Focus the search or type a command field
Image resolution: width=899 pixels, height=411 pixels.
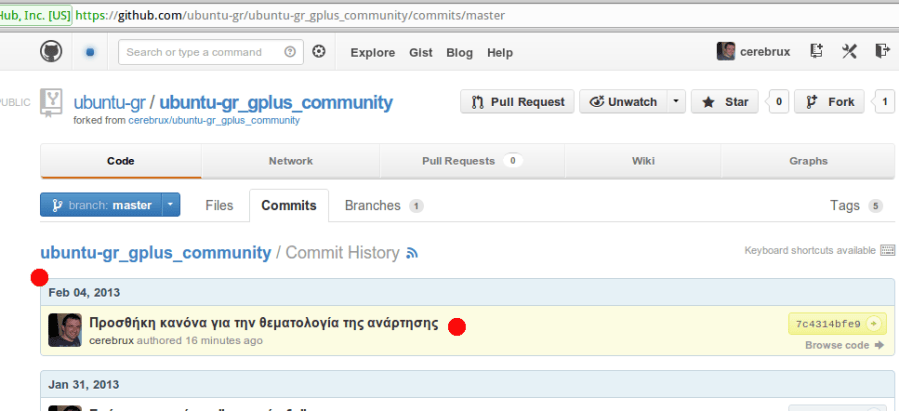pyautogui.click(x=211, y=52)
